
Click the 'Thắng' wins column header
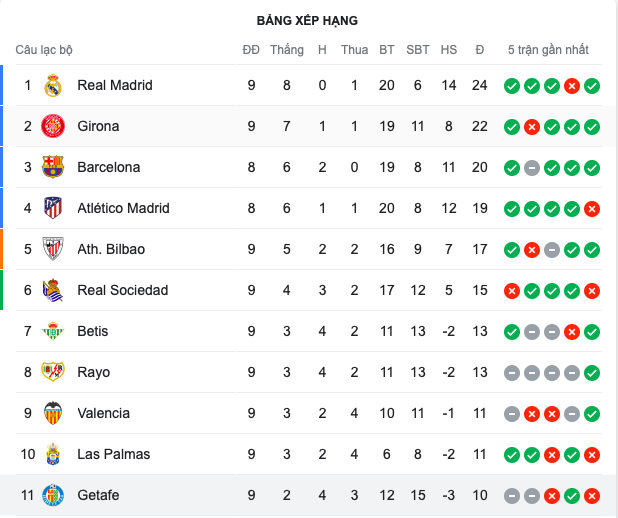click(x=286, y=50)
